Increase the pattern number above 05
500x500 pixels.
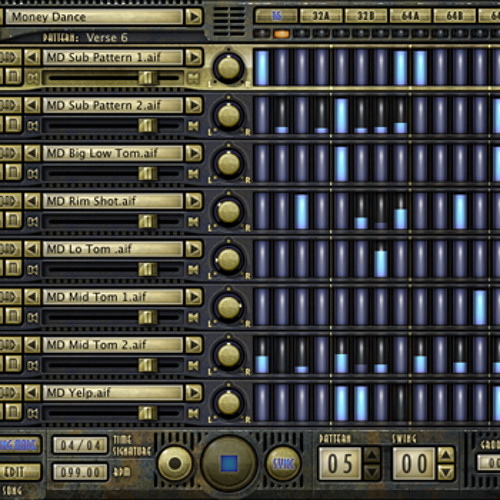[x=372, y=455]
